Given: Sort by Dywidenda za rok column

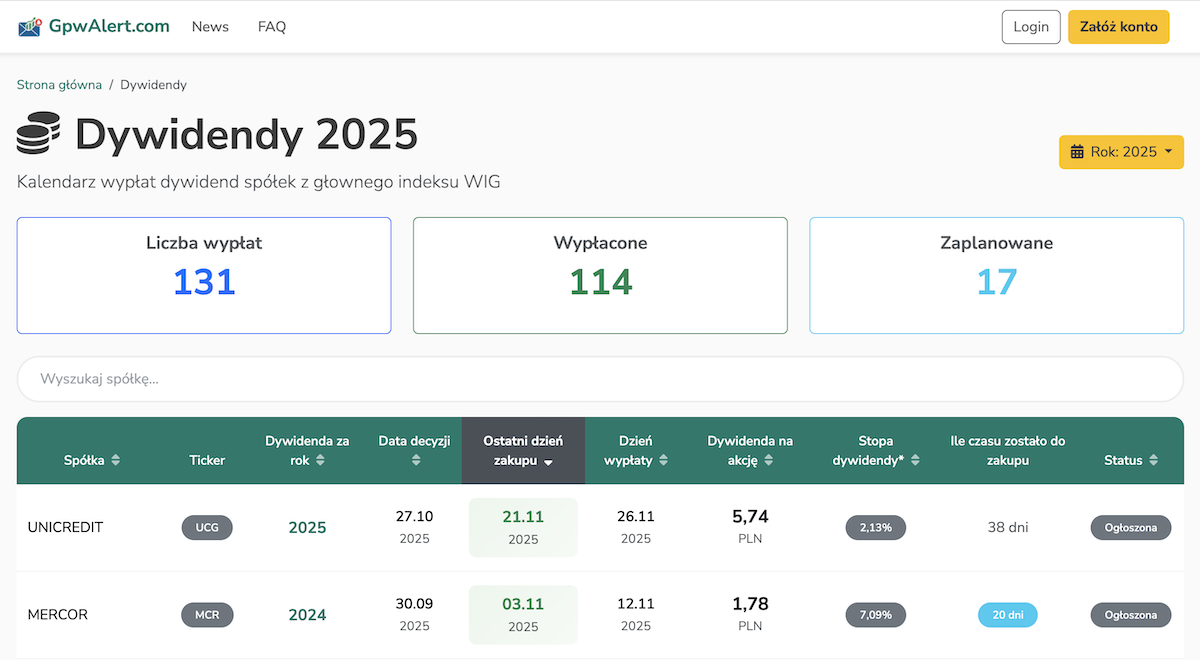Looking at the screenshot, I should (x=307, y=450).
